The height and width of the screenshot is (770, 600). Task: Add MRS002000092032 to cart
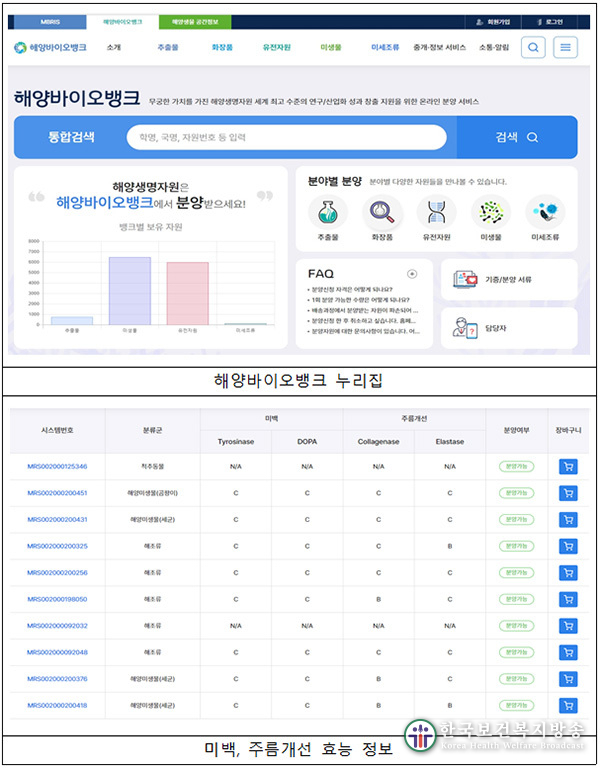click(x=568, y=626)
